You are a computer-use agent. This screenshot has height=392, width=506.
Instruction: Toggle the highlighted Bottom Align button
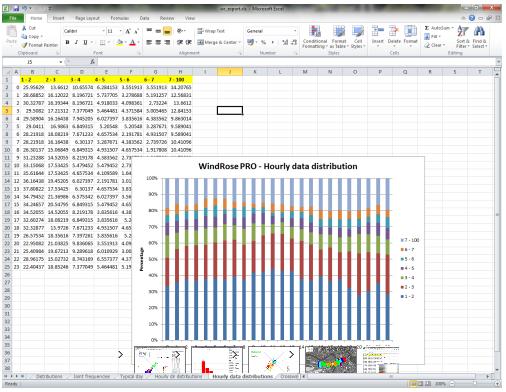pos(167,31)
